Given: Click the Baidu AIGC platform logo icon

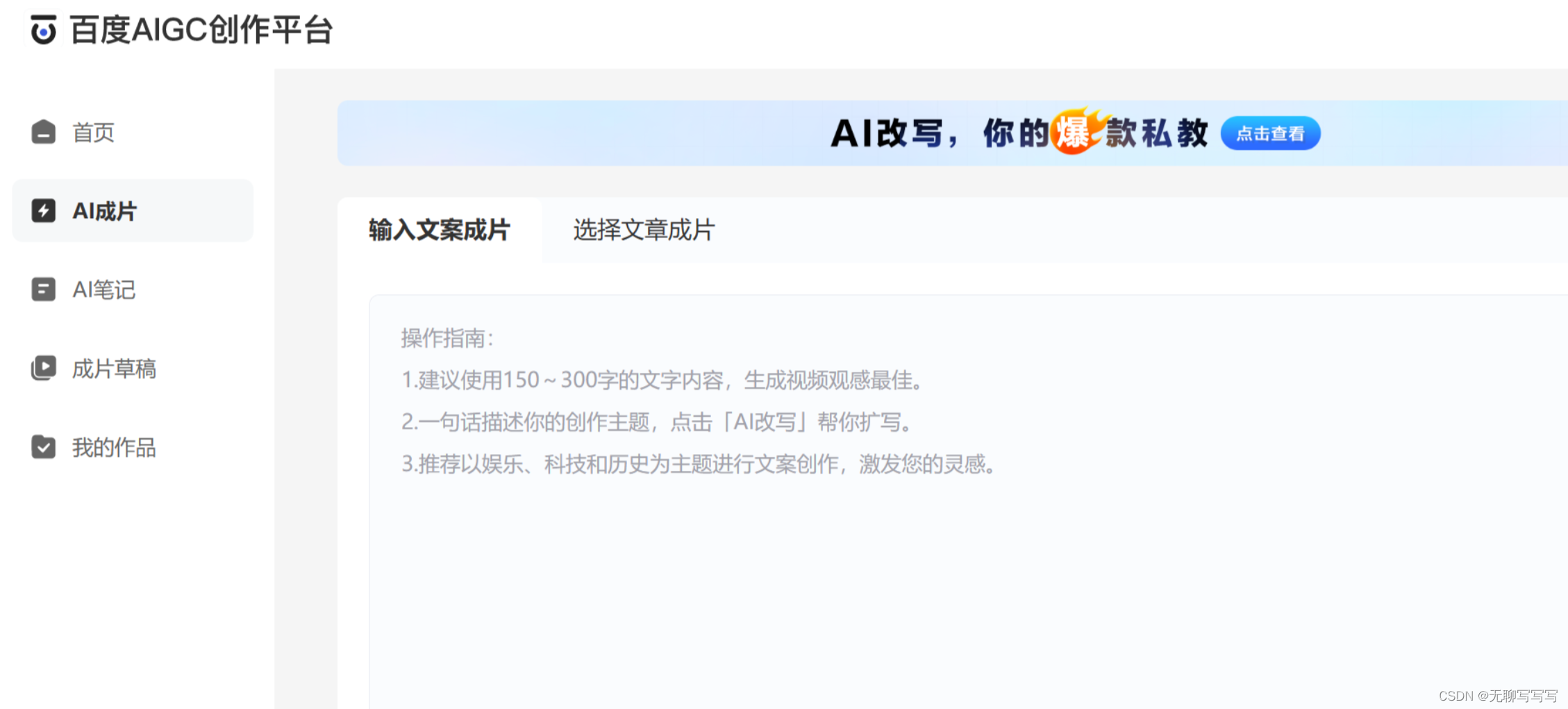Looking at the screenshot, I should click(x=43, y=30).
